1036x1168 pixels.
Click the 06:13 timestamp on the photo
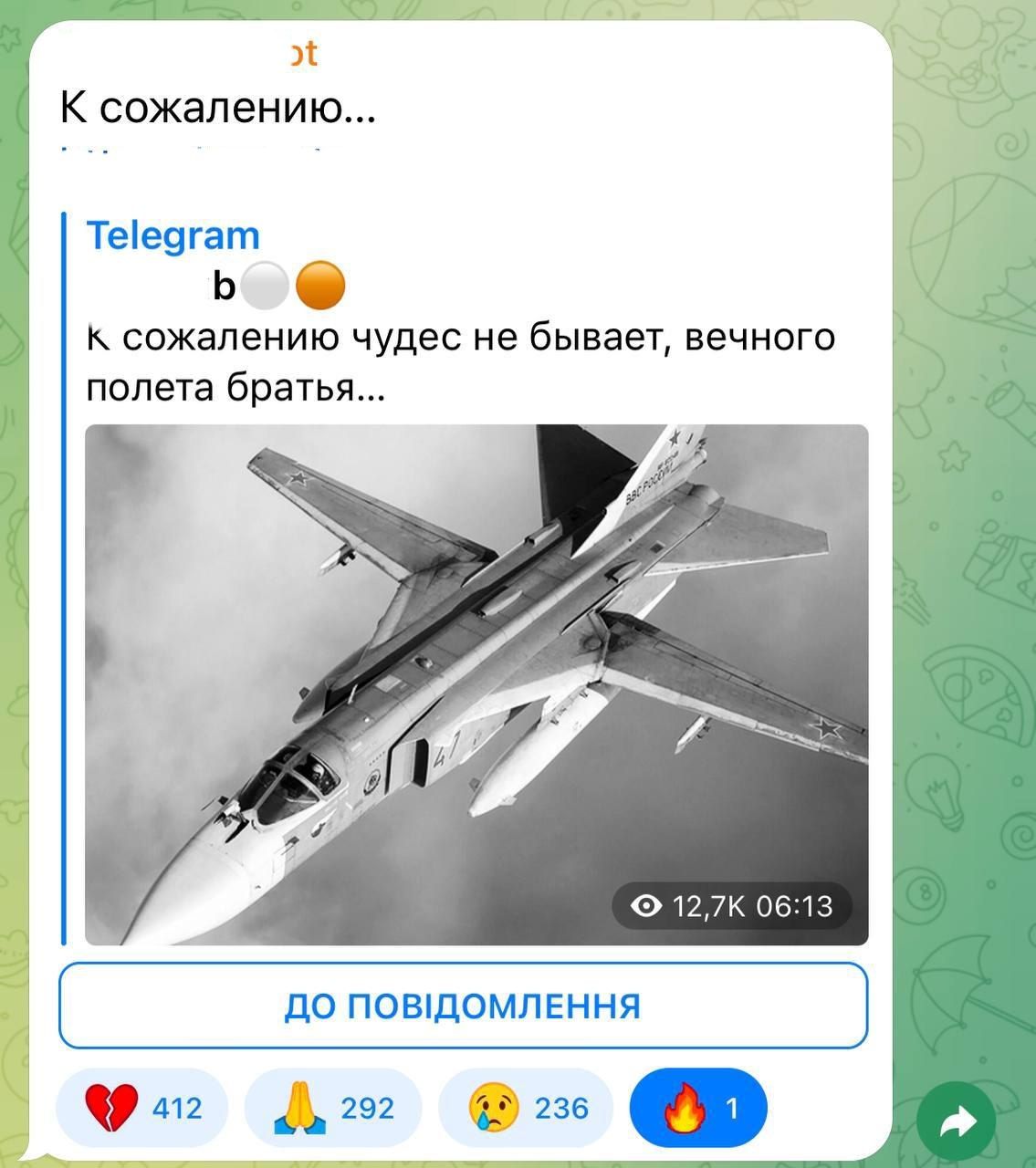[795, 906]
